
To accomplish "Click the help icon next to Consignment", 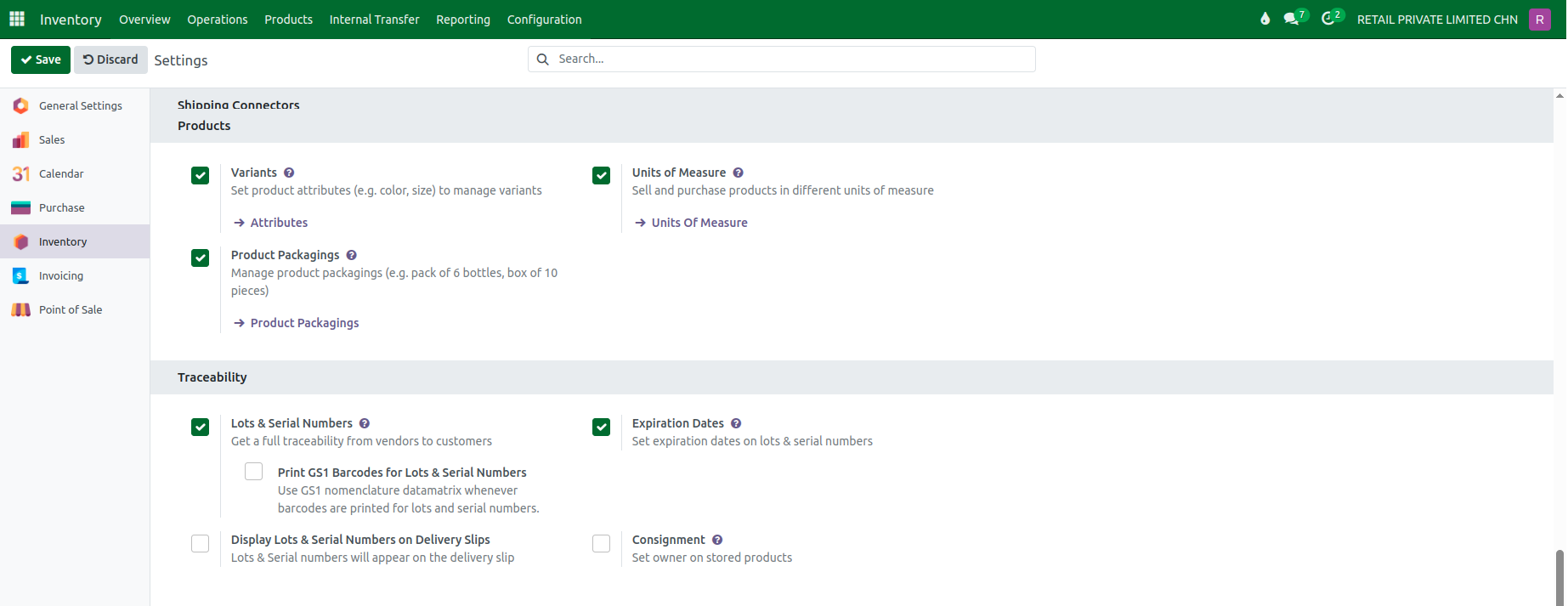I will pos(717,540).
